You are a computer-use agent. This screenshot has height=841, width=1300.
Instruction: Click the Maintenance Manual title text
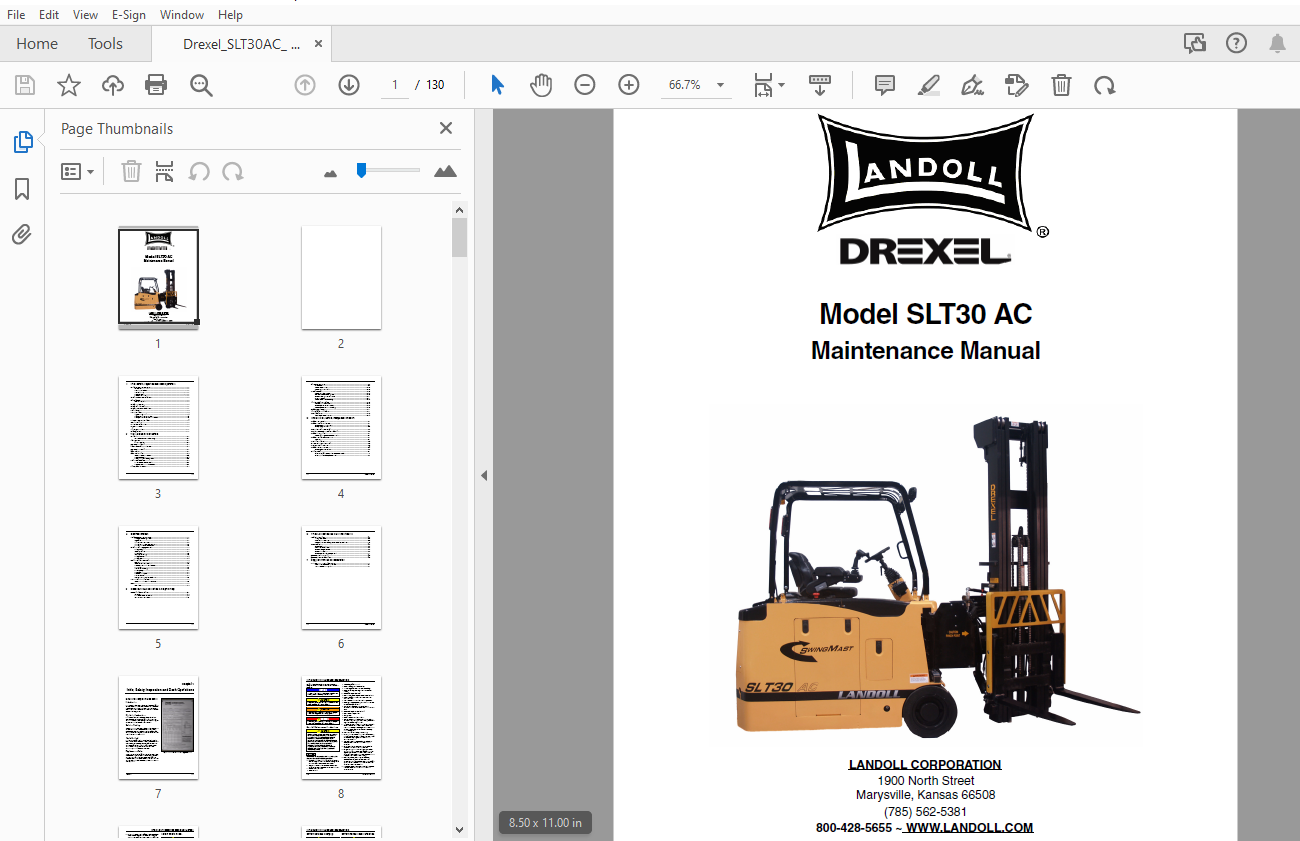tap(926, 351)
